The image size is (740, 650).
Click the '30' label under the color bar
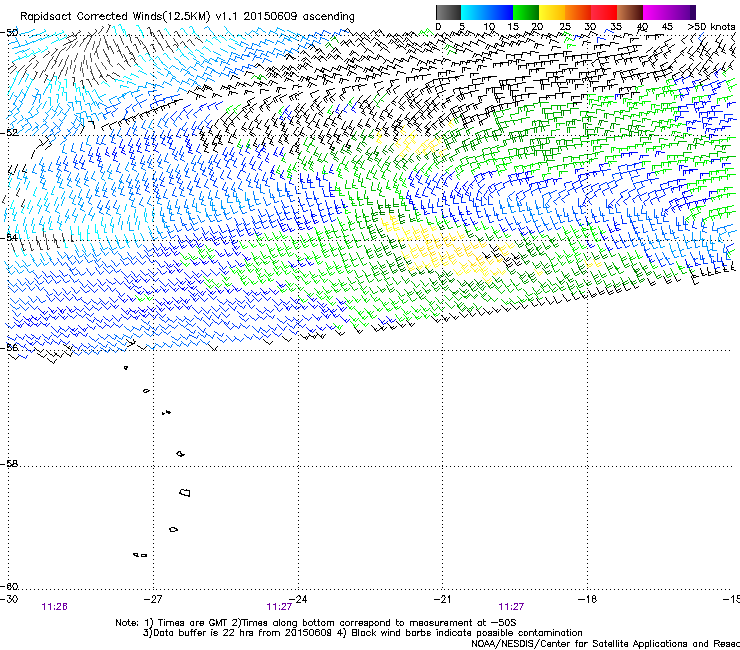coord(590,27)
